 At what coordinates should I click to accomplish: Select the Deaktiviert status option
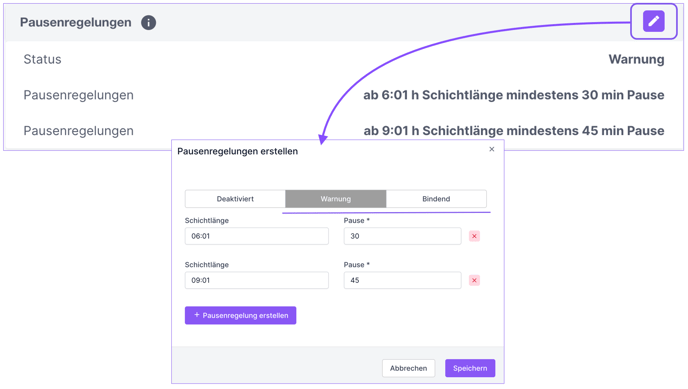pos(235,199)
